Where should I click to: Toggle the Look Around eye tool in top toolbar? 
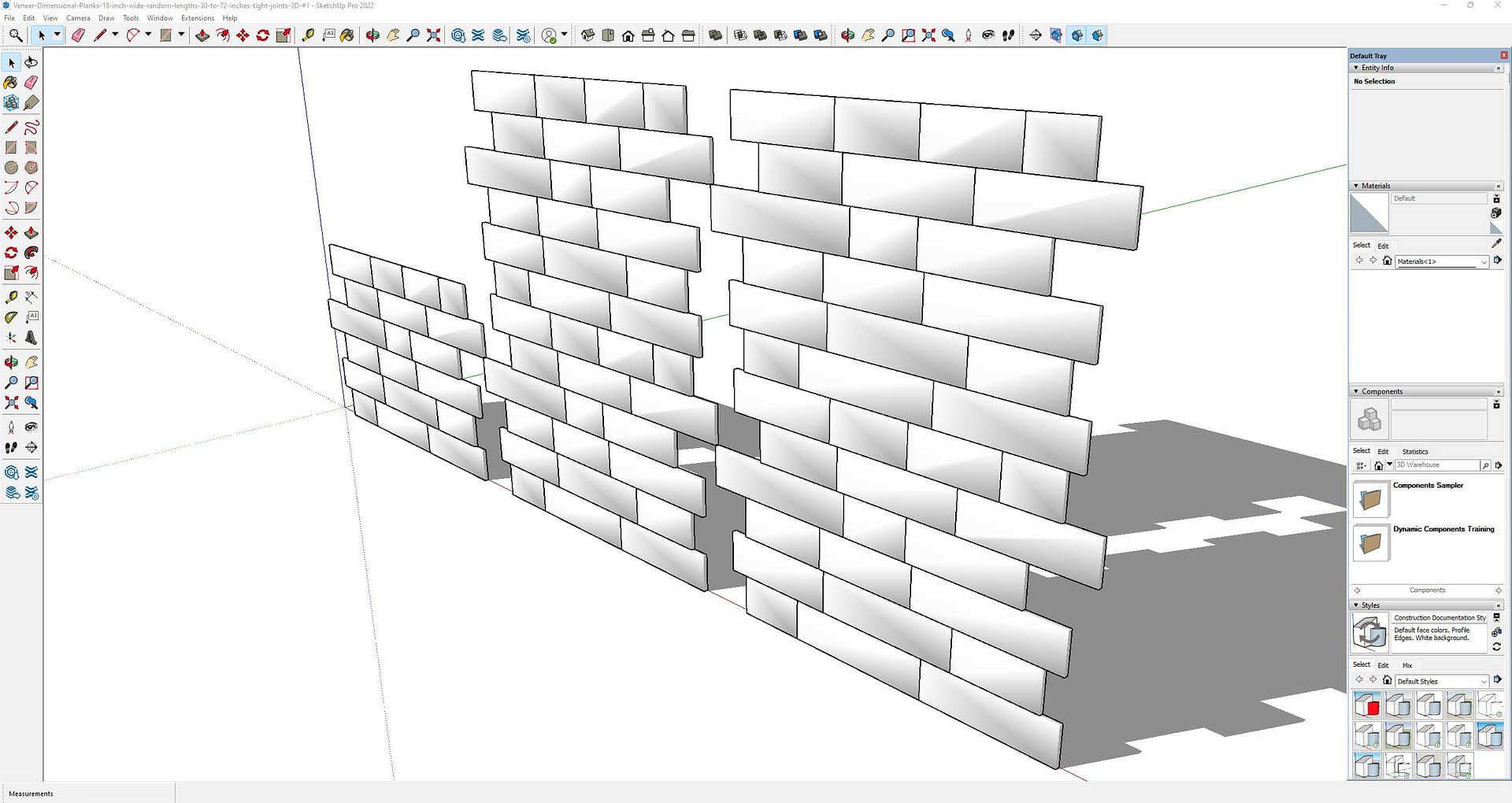(x=988, y=35)
